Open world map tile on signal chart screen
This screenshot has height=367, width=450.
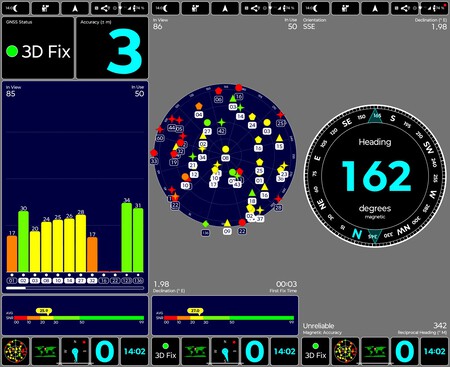[x=45, y=351]
